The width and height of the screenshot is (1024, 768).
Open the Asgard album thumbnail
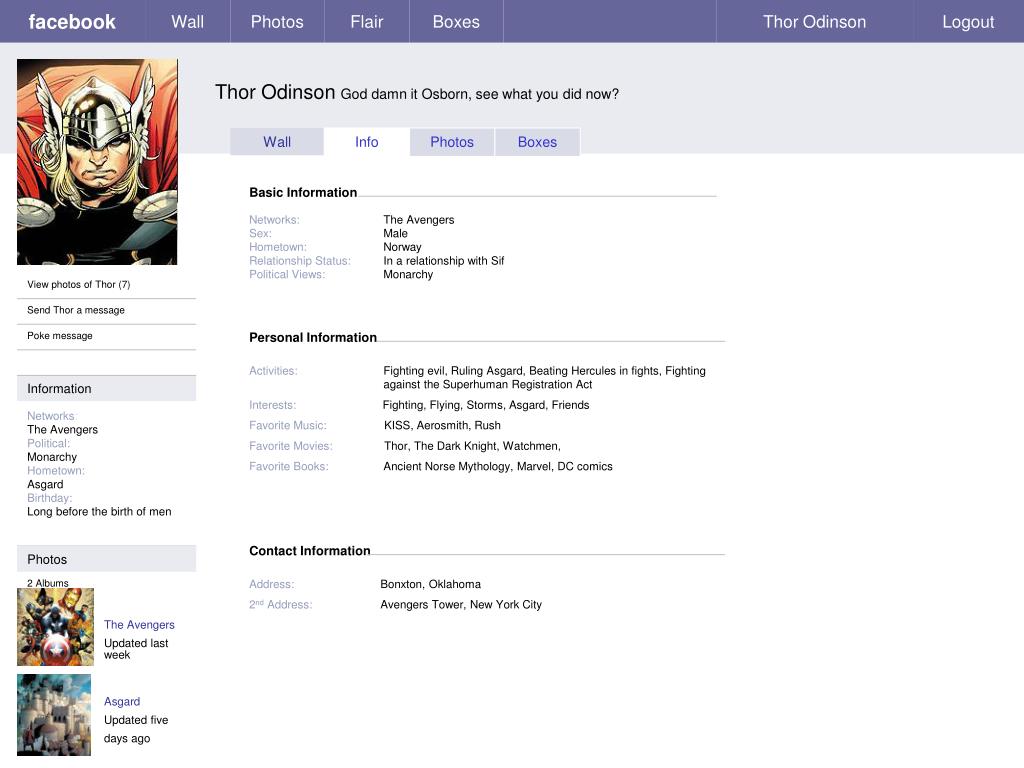[54, 715]
